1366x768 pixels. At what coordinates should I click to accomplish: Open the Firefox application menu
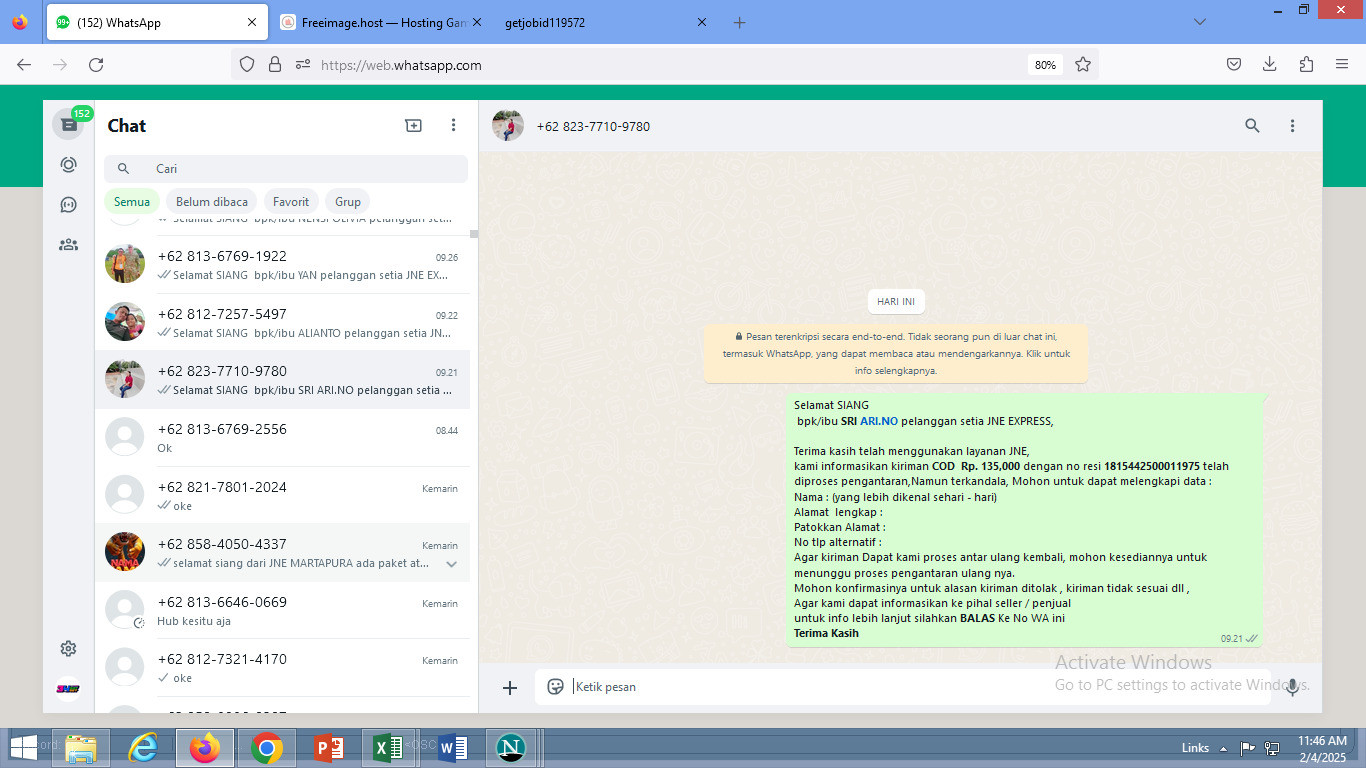click(x=1342, y=64)
